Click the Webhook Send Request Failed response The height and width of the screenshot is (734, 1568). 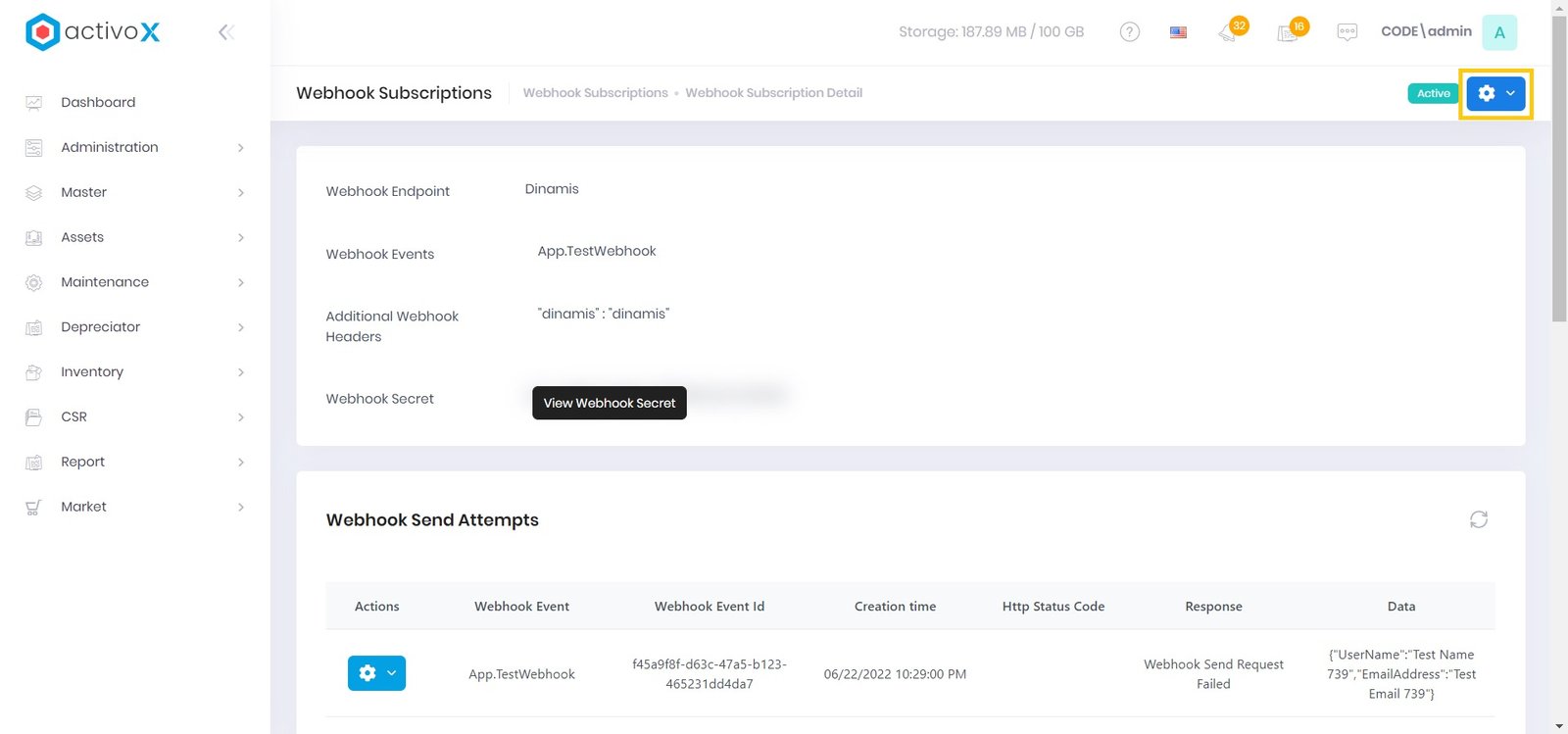[1213, 674]
